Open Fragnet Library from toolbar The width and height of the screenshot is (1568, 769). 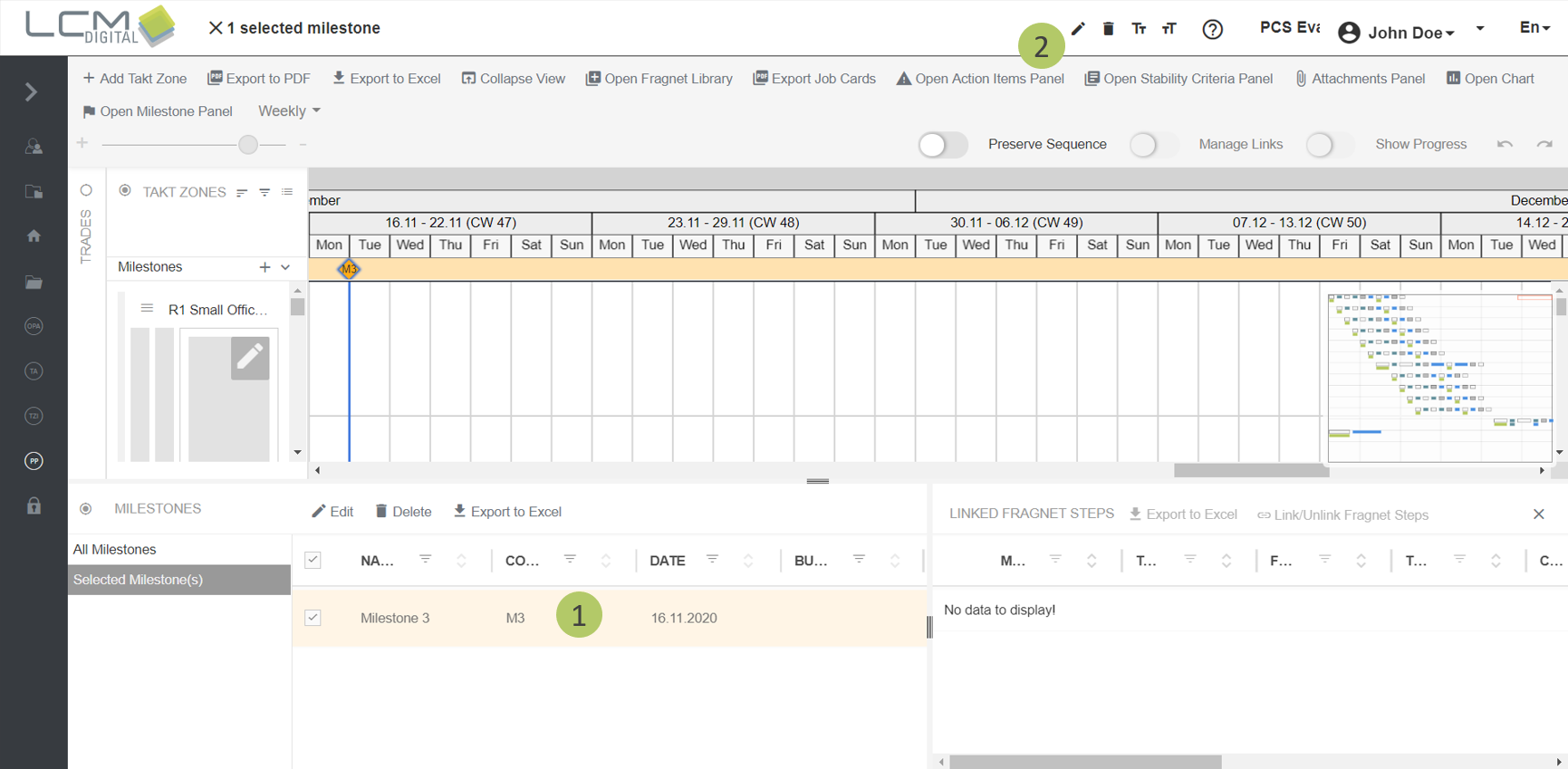click(659, 79)
